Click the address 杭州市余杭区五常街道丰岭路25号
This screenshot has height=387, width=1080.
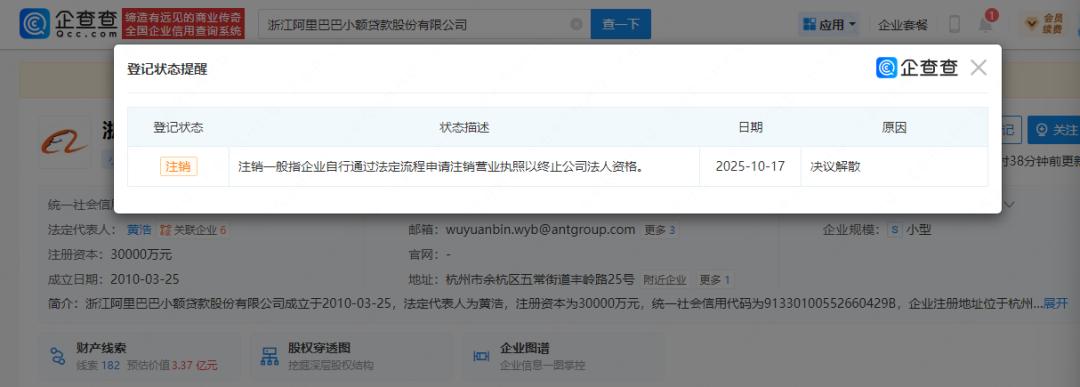pyautogui.click(x=540, y=280)
